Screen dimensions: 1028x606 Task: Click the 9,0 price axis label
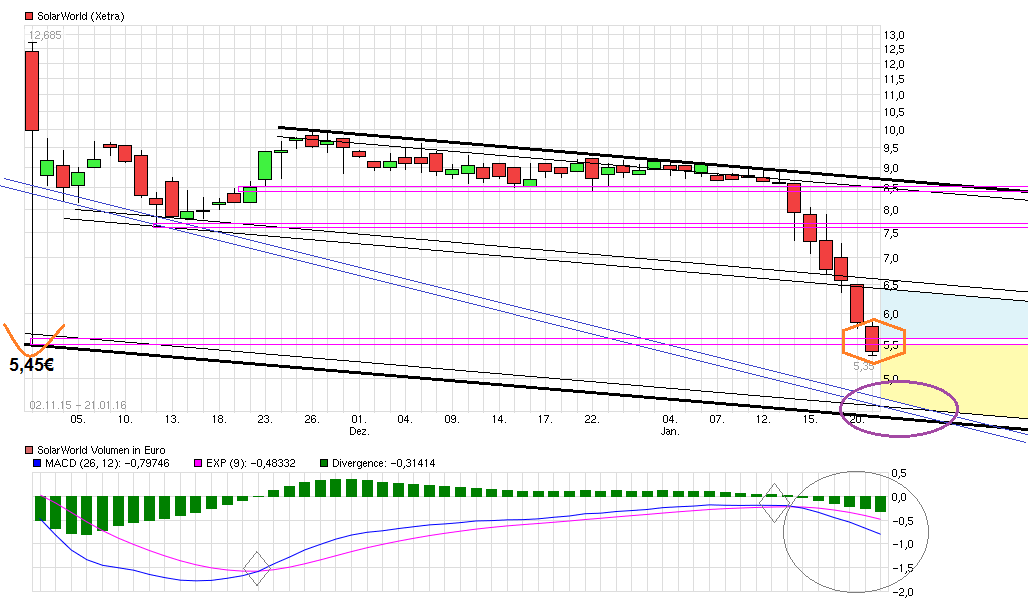pos(891,169)
